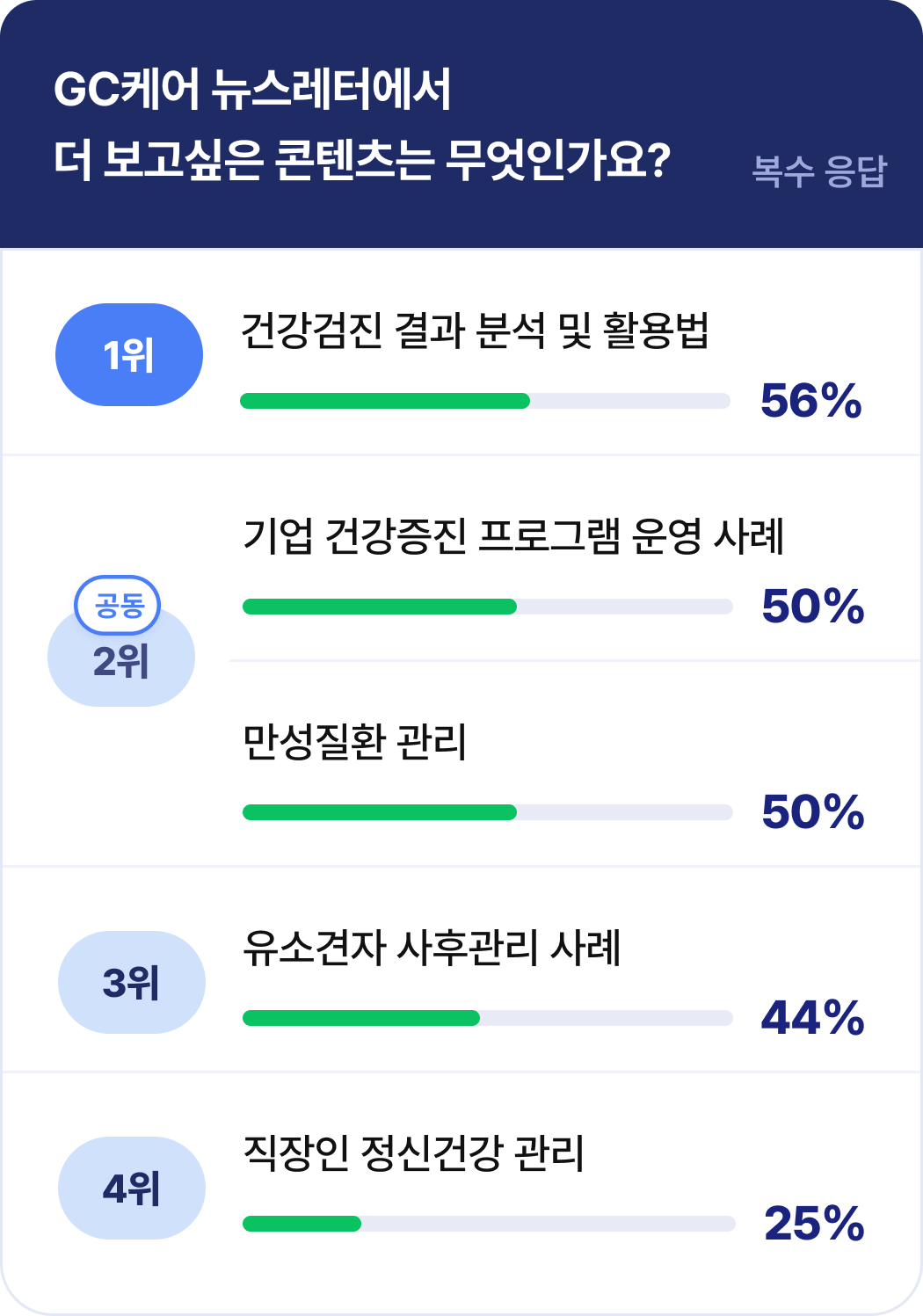Select 직장인 정신건강 관리 item

click(413, 1153)
